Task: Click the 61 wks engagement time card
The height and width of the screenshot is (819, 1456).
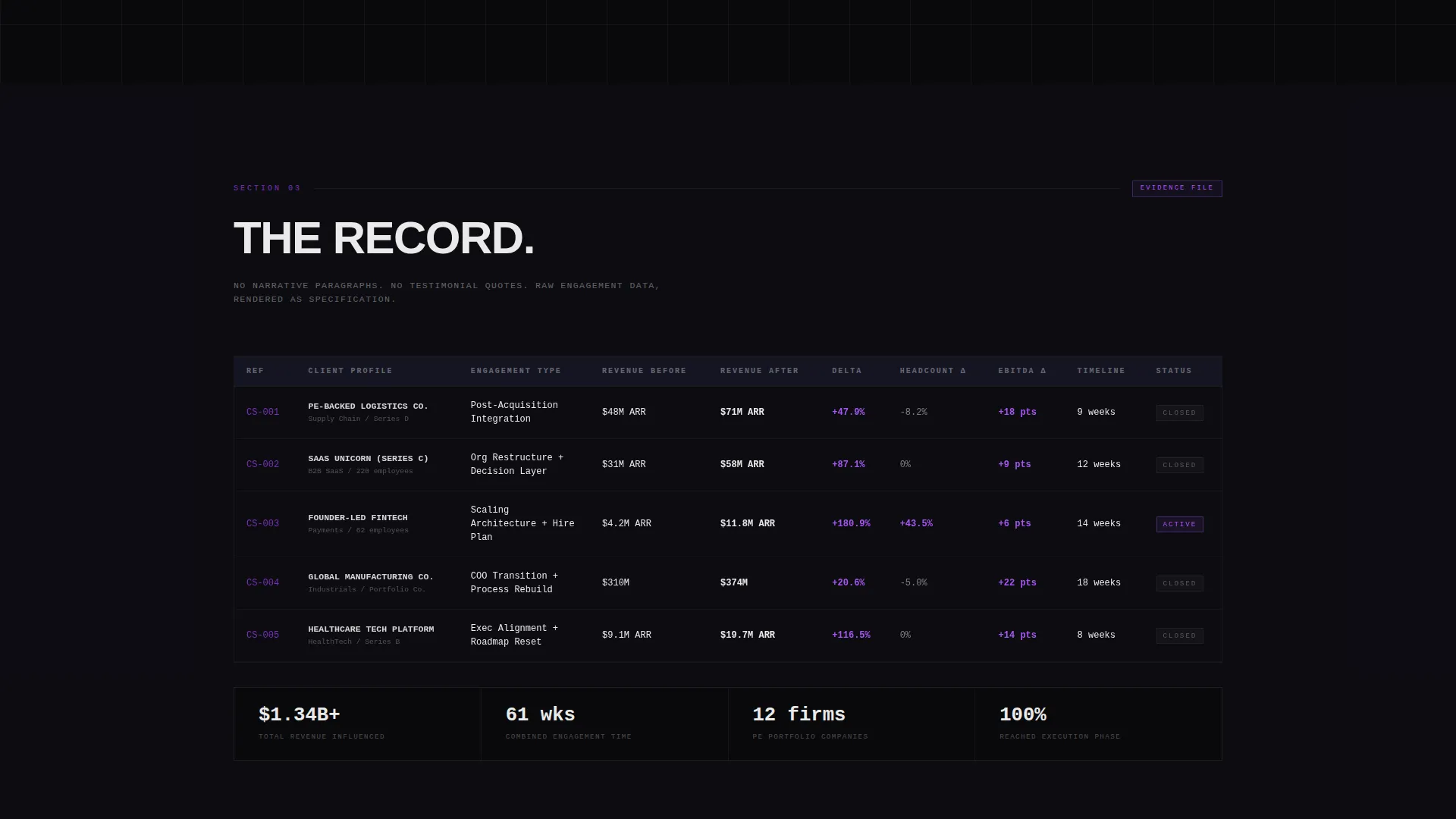Action: (604, 723)
